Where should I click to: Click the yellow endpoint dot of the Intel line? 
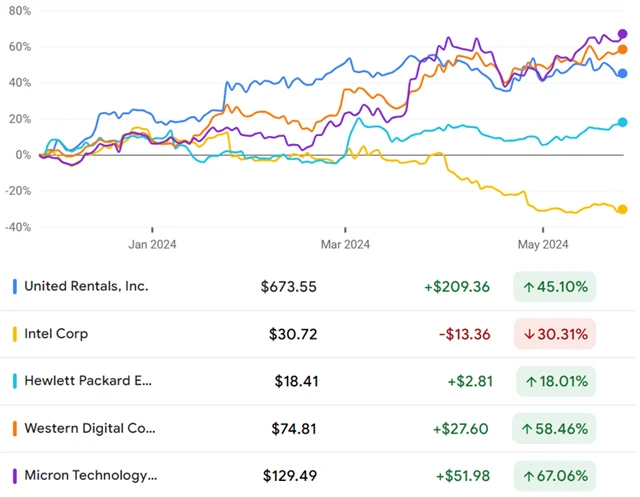click(622, 209)
